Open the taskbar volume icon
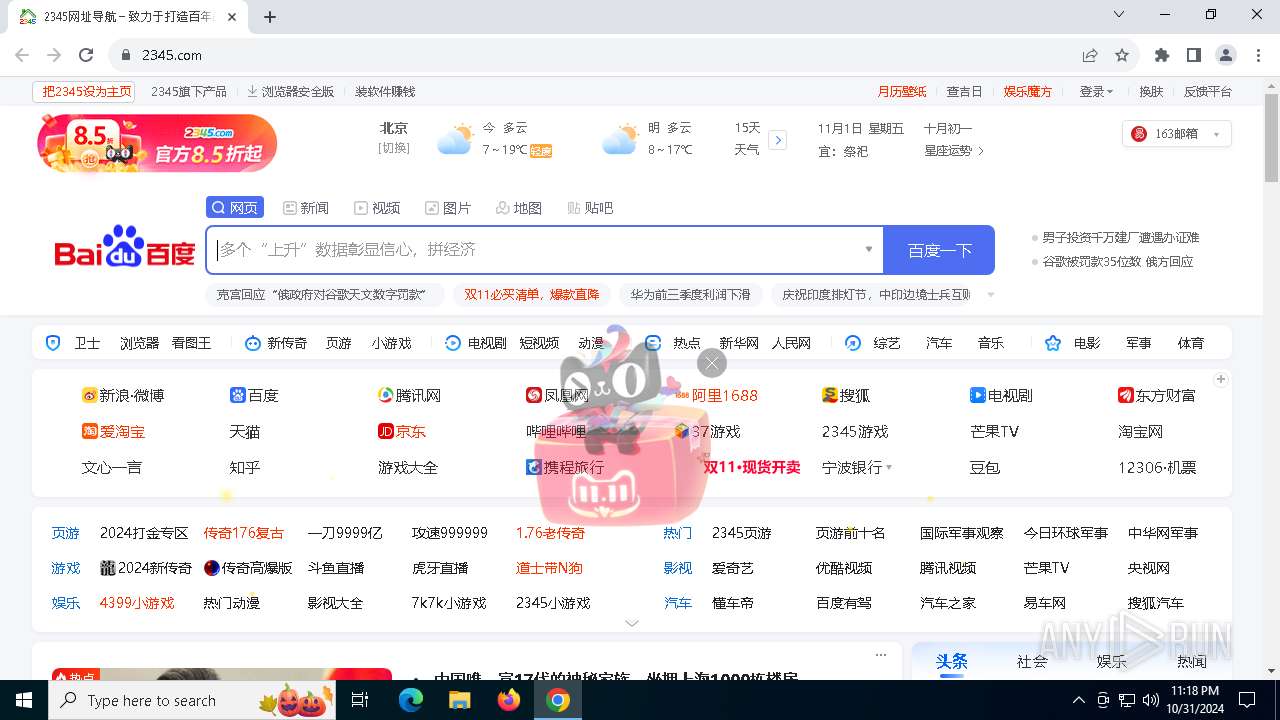The width and height of the screenshot is (1280, 720). (1150, 700)
